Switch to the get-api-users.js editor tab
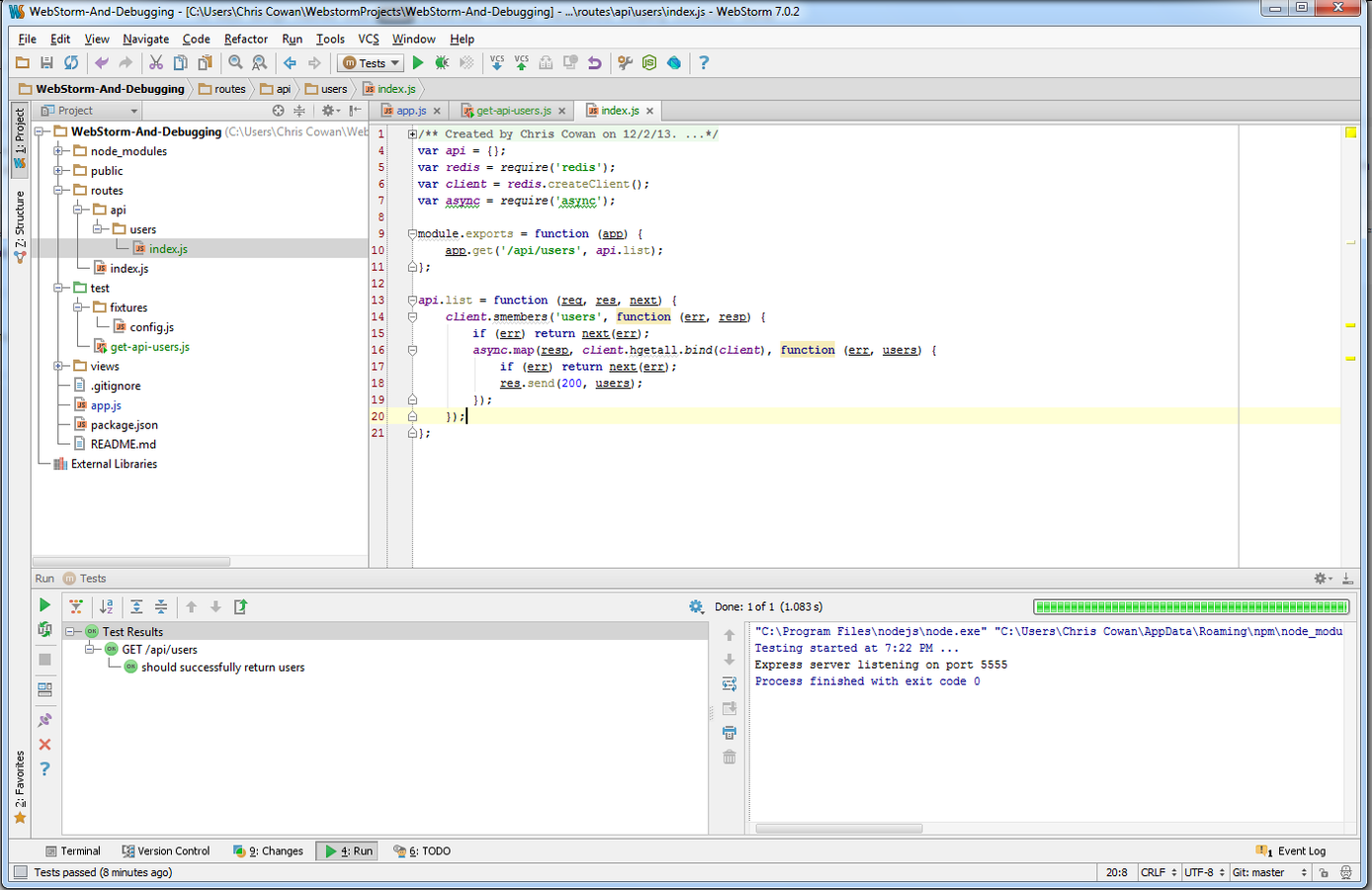This screenshot has height=890, width=1372. click(x=513, y=111)
